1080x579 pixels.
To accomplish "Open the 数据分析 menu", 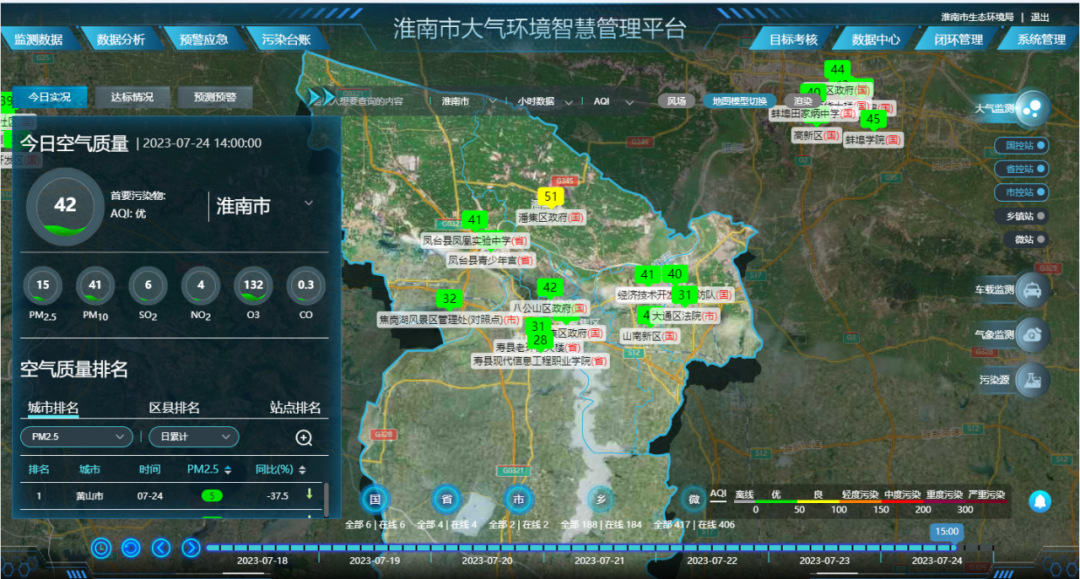I will click(x=121, y=39).
